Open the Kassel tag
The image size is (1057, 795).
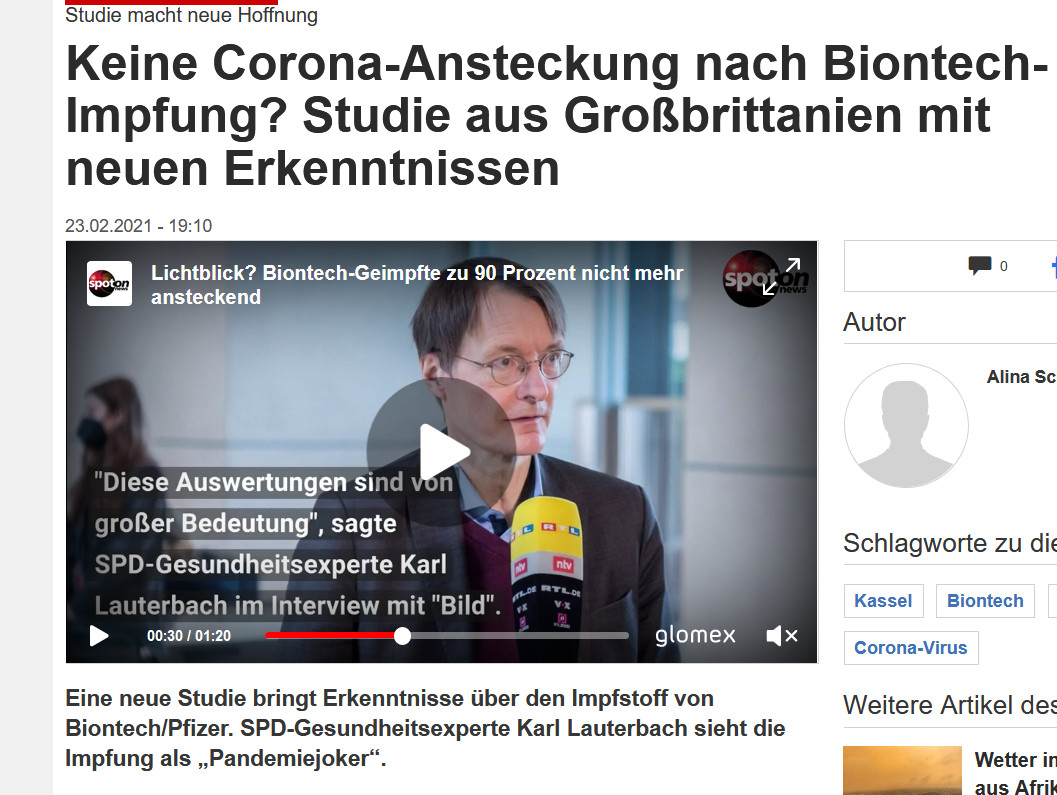(883, 601)
